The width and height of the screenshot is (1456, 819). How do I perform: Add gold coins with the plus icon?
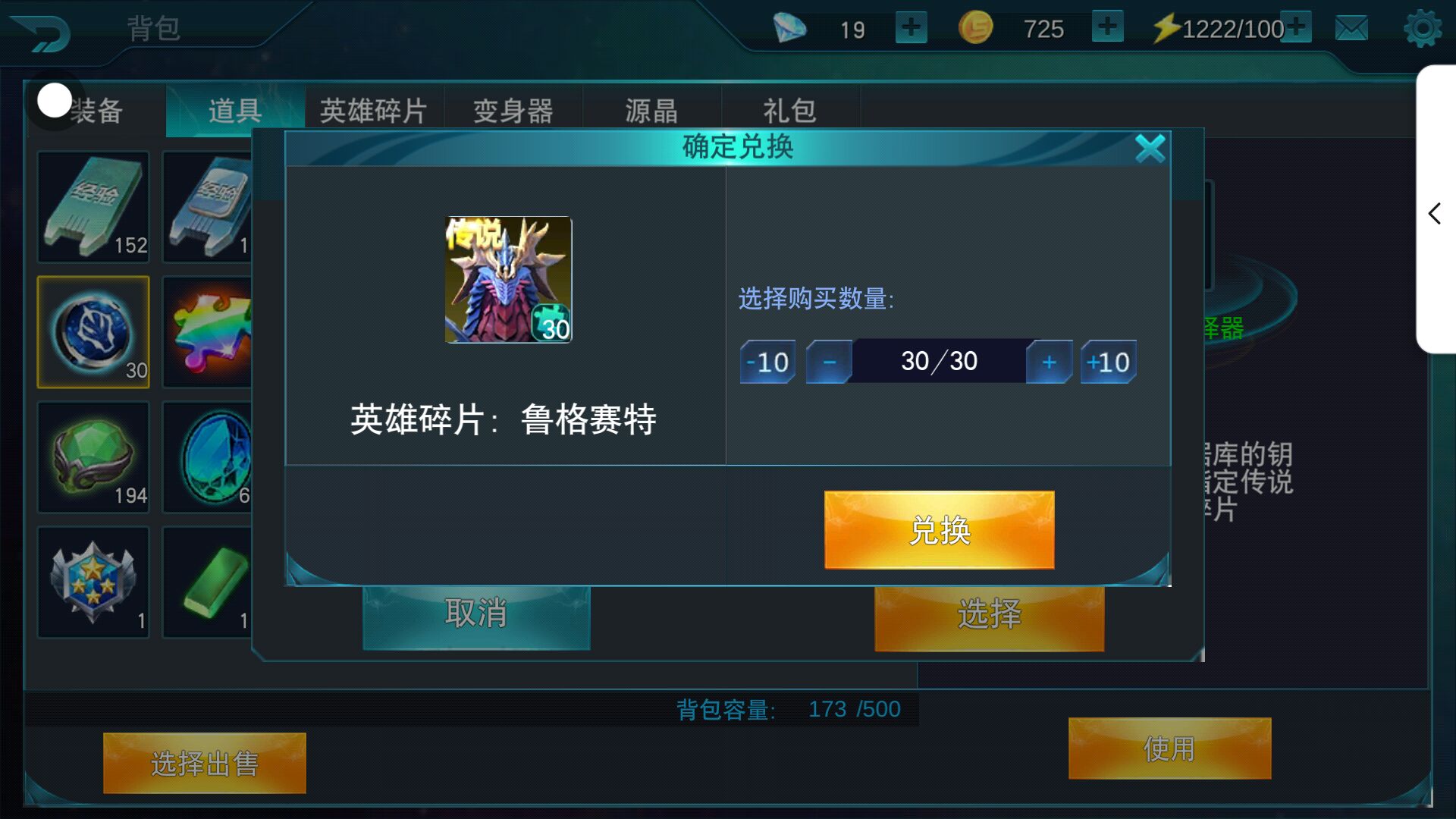(1107, 27)
